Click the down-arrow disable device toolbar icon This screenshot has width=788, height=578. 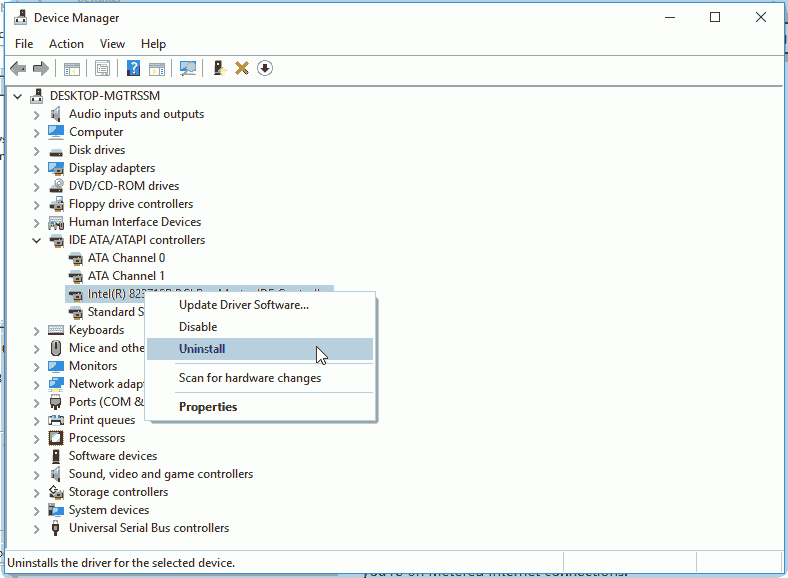click(265, 68)
